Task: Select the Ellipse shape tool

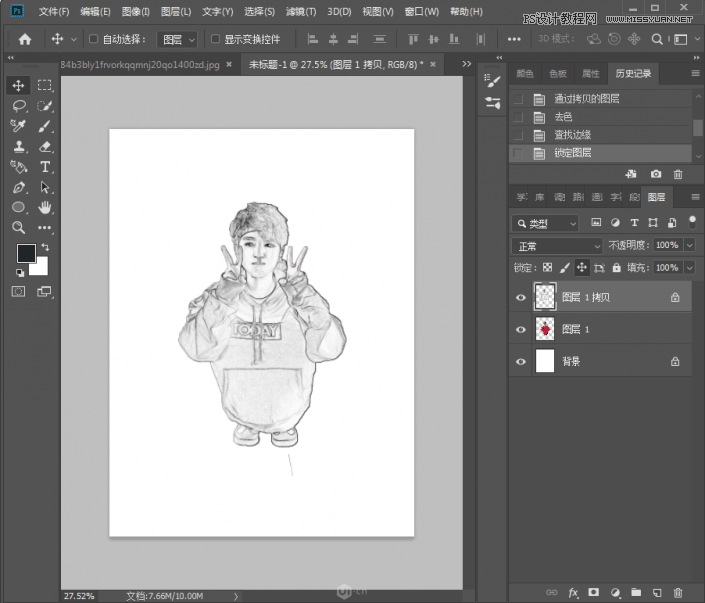Action: click(x=18, y=207)
